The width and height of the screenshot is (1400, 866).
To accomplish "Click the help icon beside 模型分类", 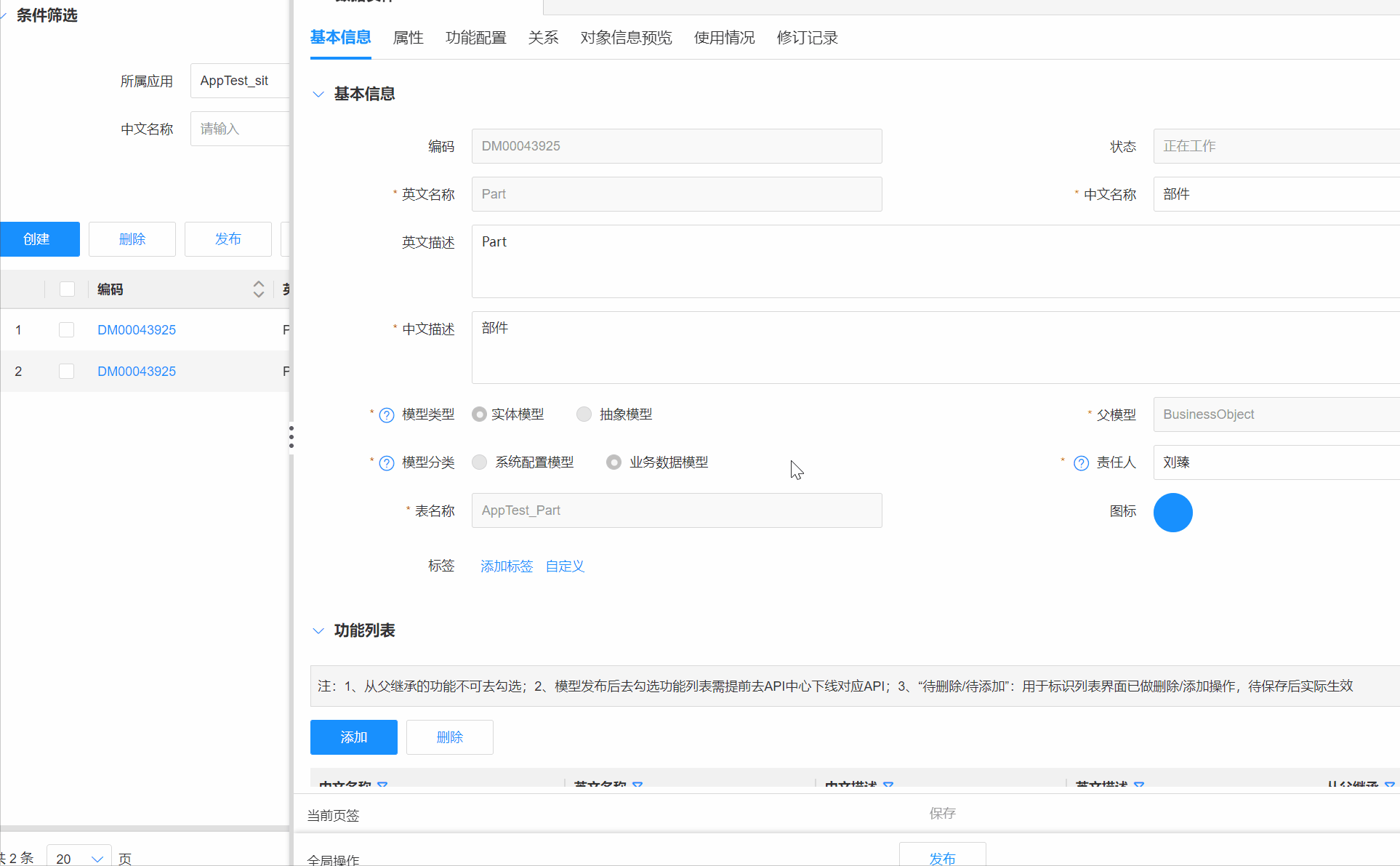I will pyautogui.click(x=386, y=462).
